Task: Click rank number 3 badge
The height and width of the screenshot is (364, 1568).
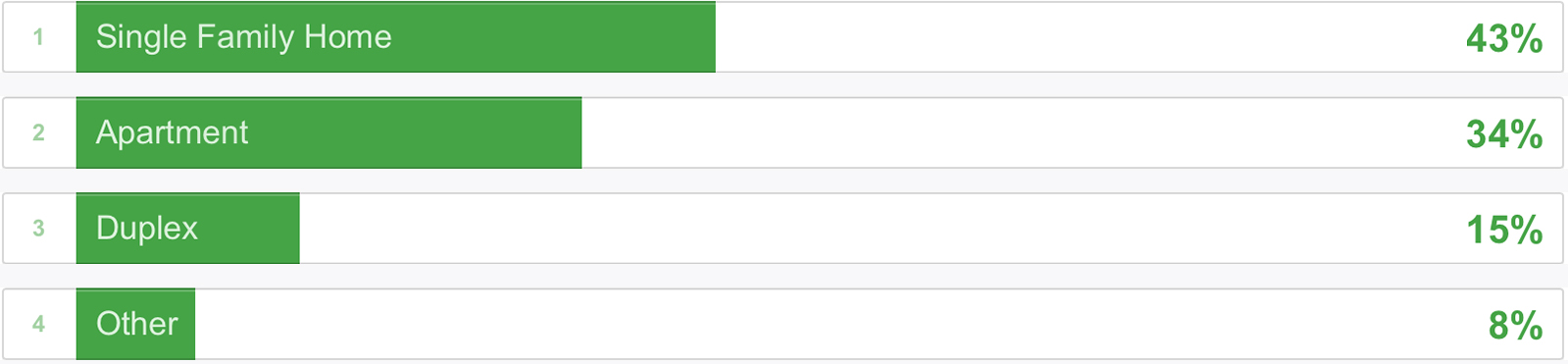Action: (x=38, y=228)
